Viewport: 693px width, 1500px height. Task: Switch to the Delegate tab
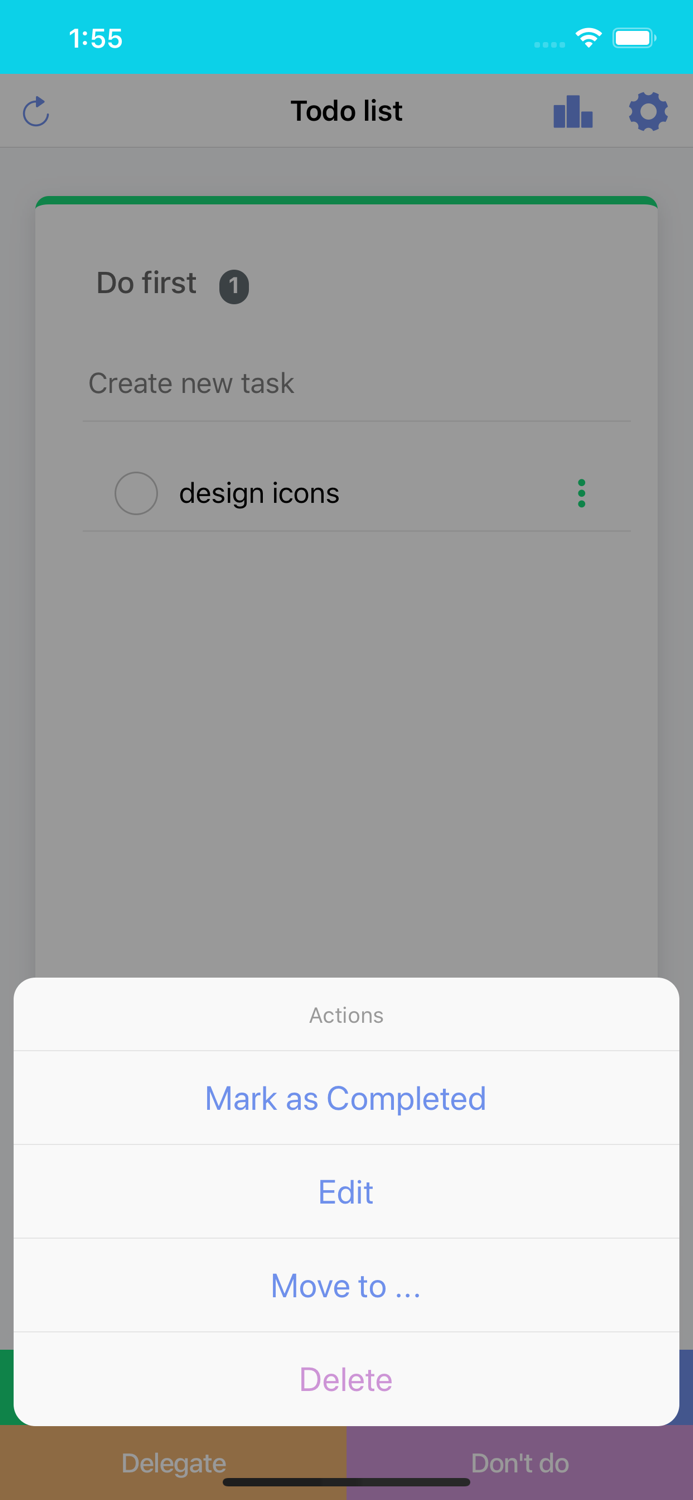tap(173, 1462)
